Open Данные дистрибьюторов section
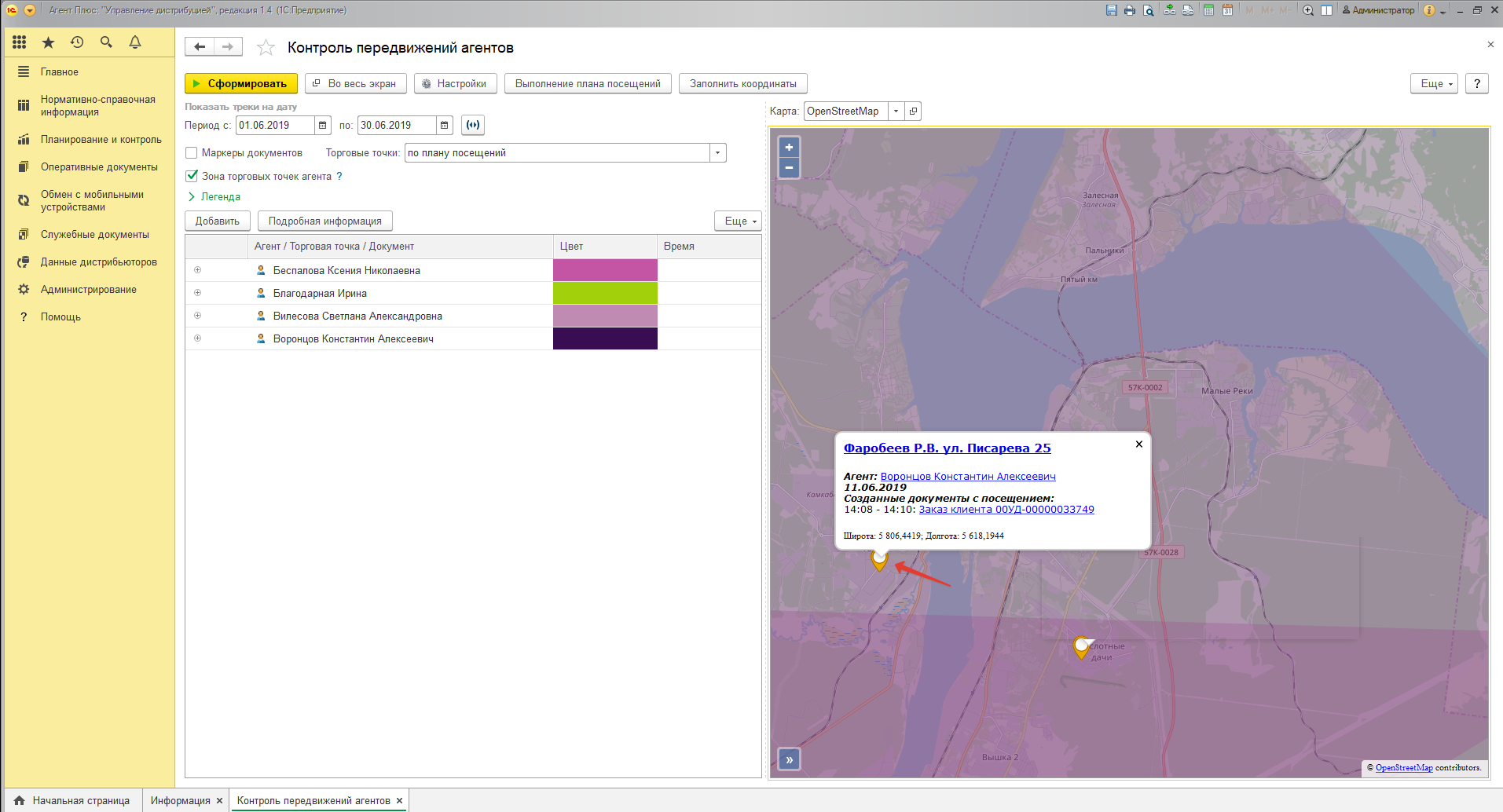The height and width of the screenshot is (812, 1503). pos(90,262)
